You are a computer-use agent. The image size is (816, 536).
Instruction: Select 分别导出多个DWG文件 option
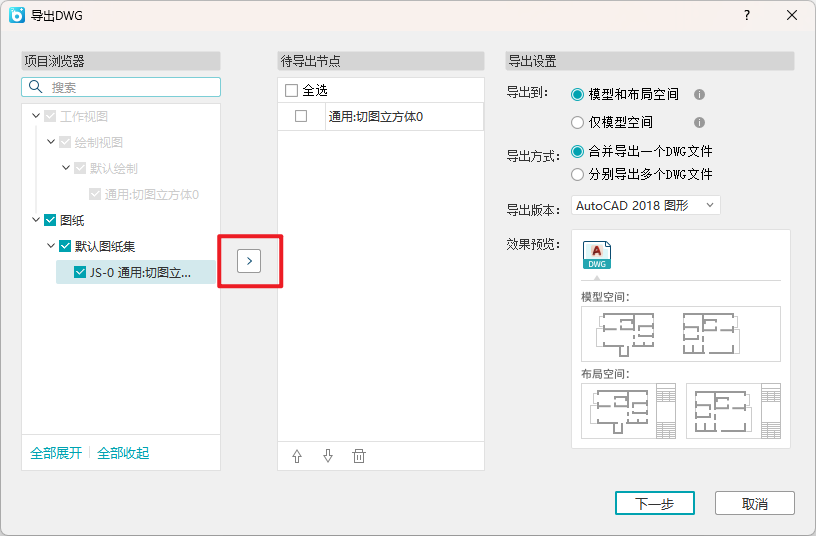(577, 174)
